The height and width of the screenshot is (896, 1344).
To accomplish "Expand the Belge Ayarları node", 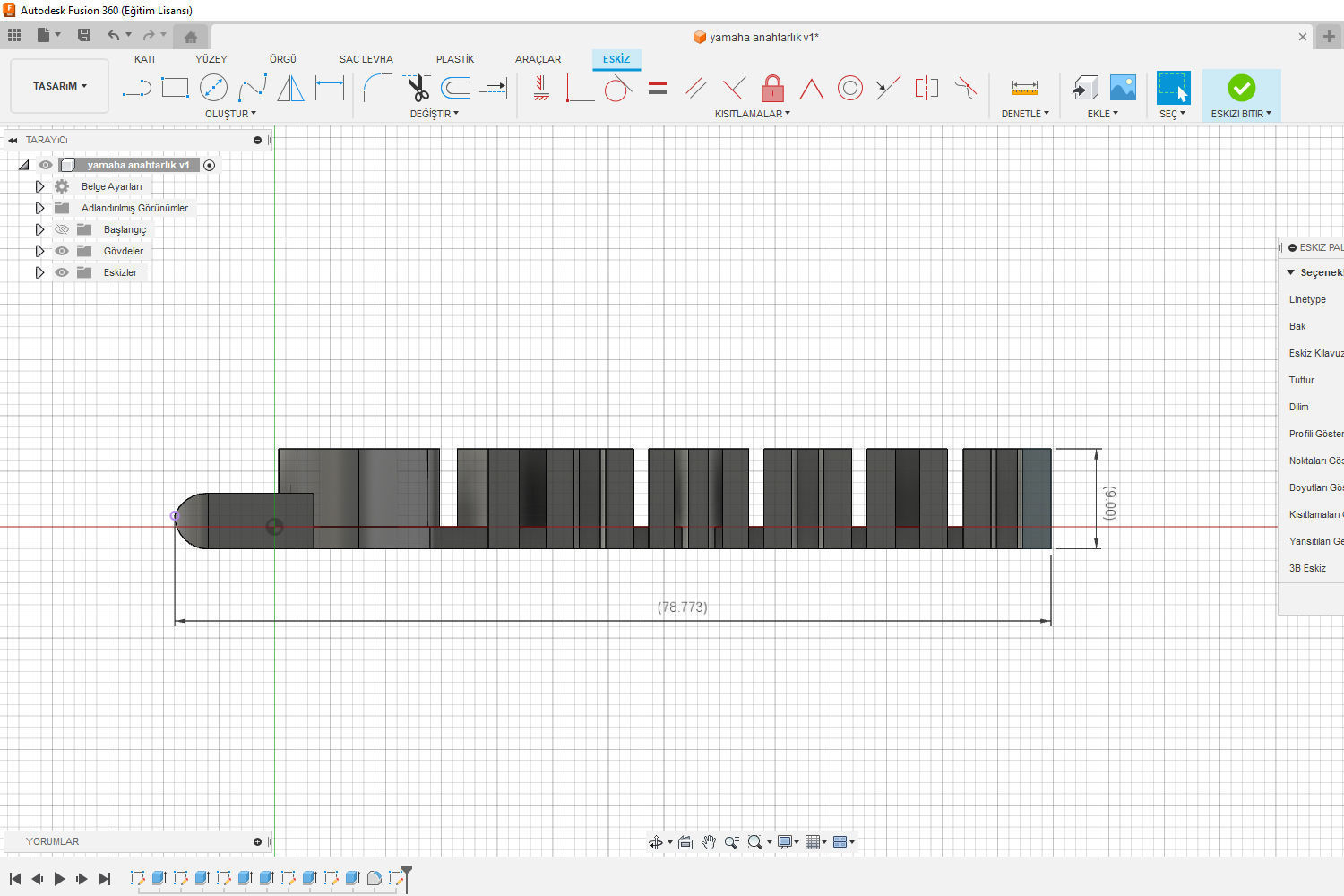I will [x=39, y=186].
